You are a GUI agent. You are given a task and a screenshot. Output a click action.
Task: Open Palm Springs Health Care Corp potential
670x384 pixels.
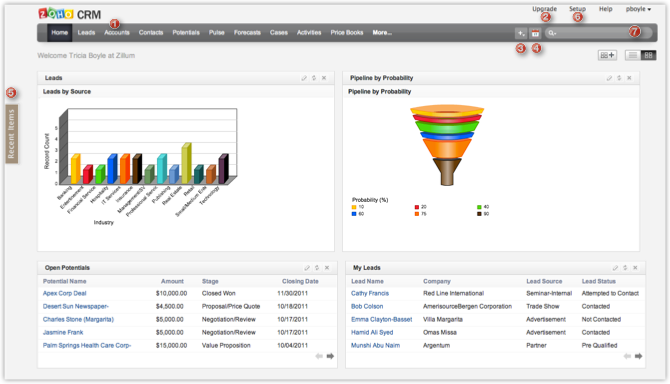(87, 346)
